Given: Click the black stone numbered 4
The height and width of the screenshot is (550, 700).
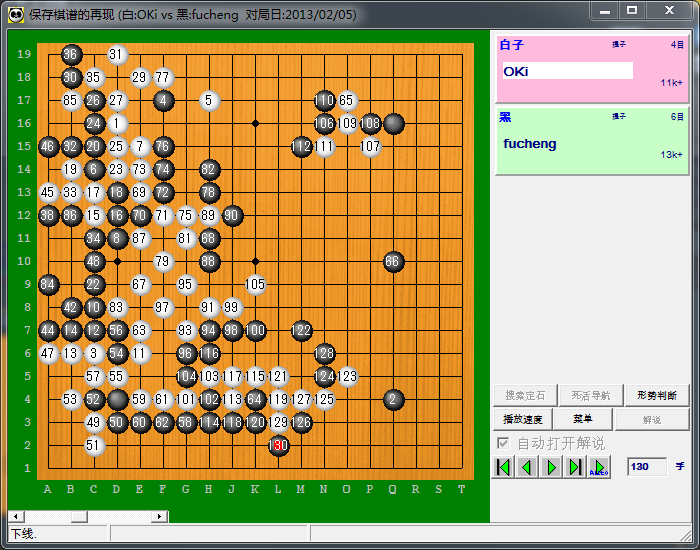Looking at the screenshot, I should coord(163,100).
